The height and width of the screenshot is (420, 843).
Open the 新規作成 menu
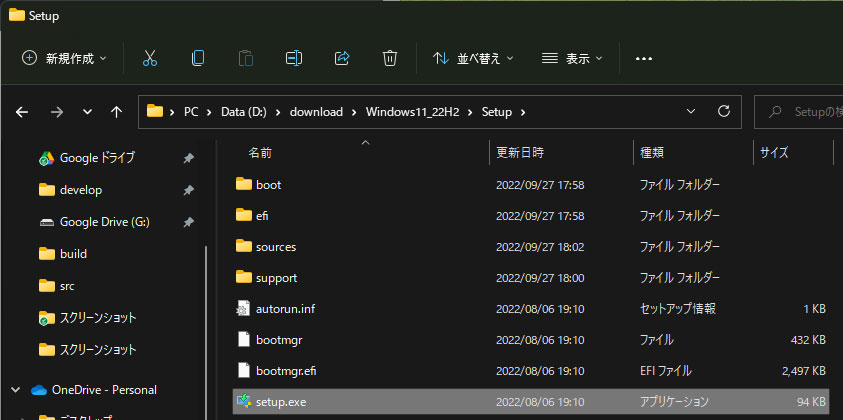pos(64,58)
